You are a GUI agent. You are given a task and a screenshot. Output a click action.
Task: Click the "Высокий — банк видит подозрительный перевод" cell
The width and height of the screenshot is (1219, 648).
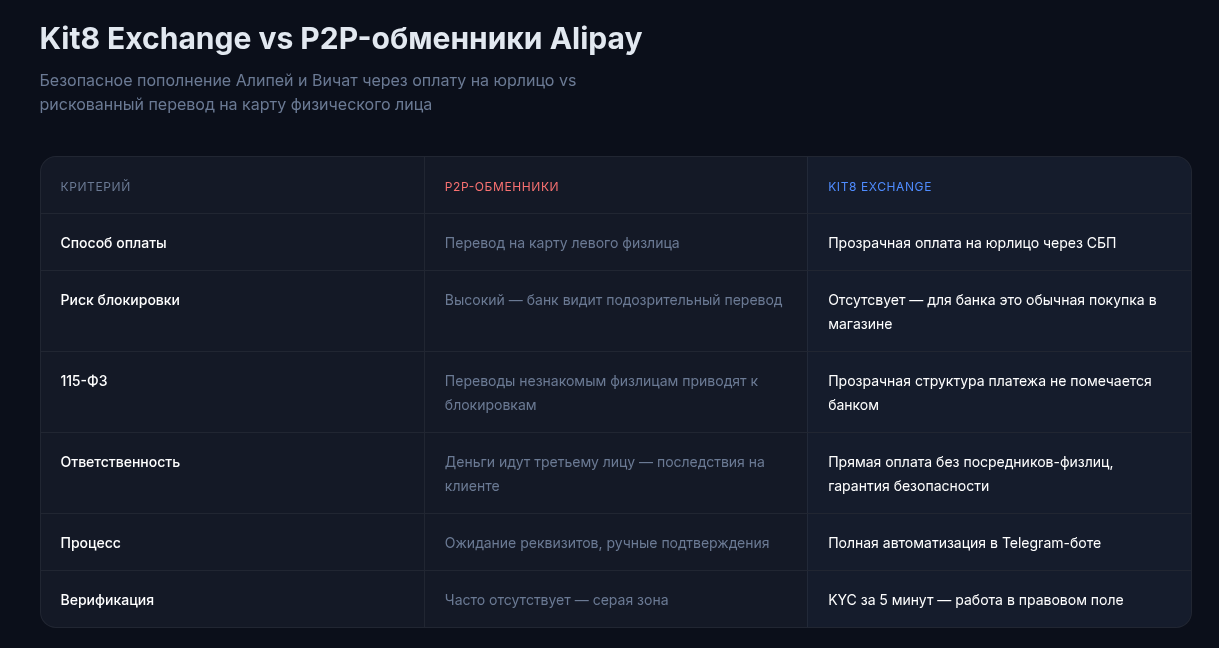613,300
